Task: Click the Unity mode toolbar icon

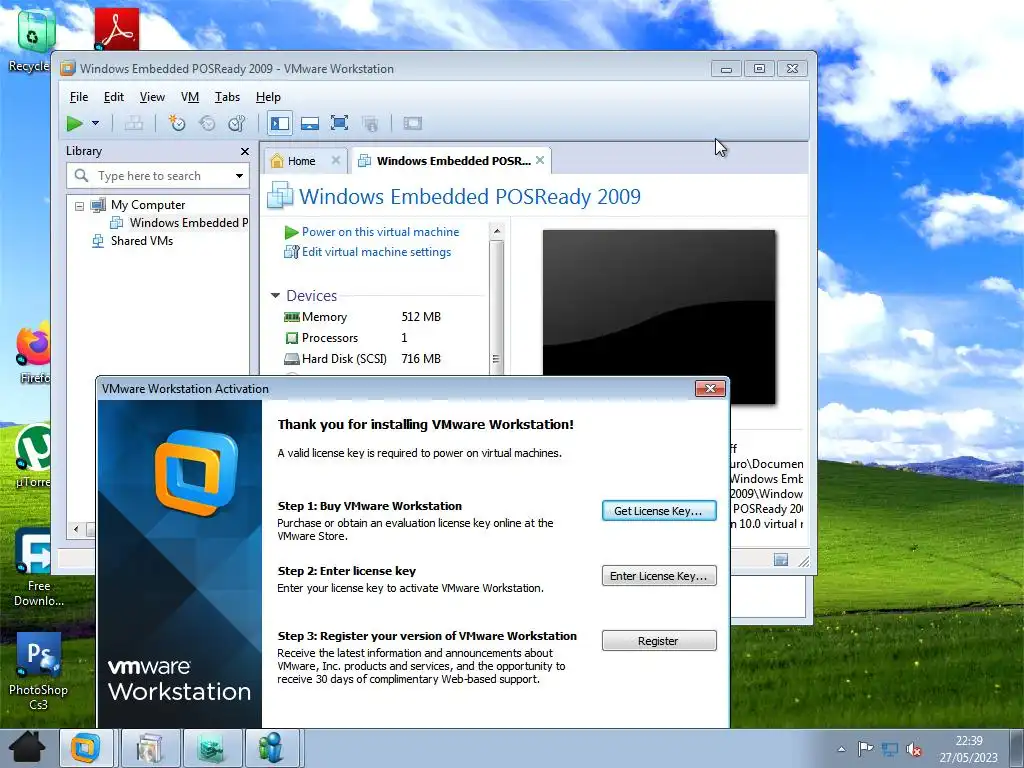Action: (x=370, y=123)
